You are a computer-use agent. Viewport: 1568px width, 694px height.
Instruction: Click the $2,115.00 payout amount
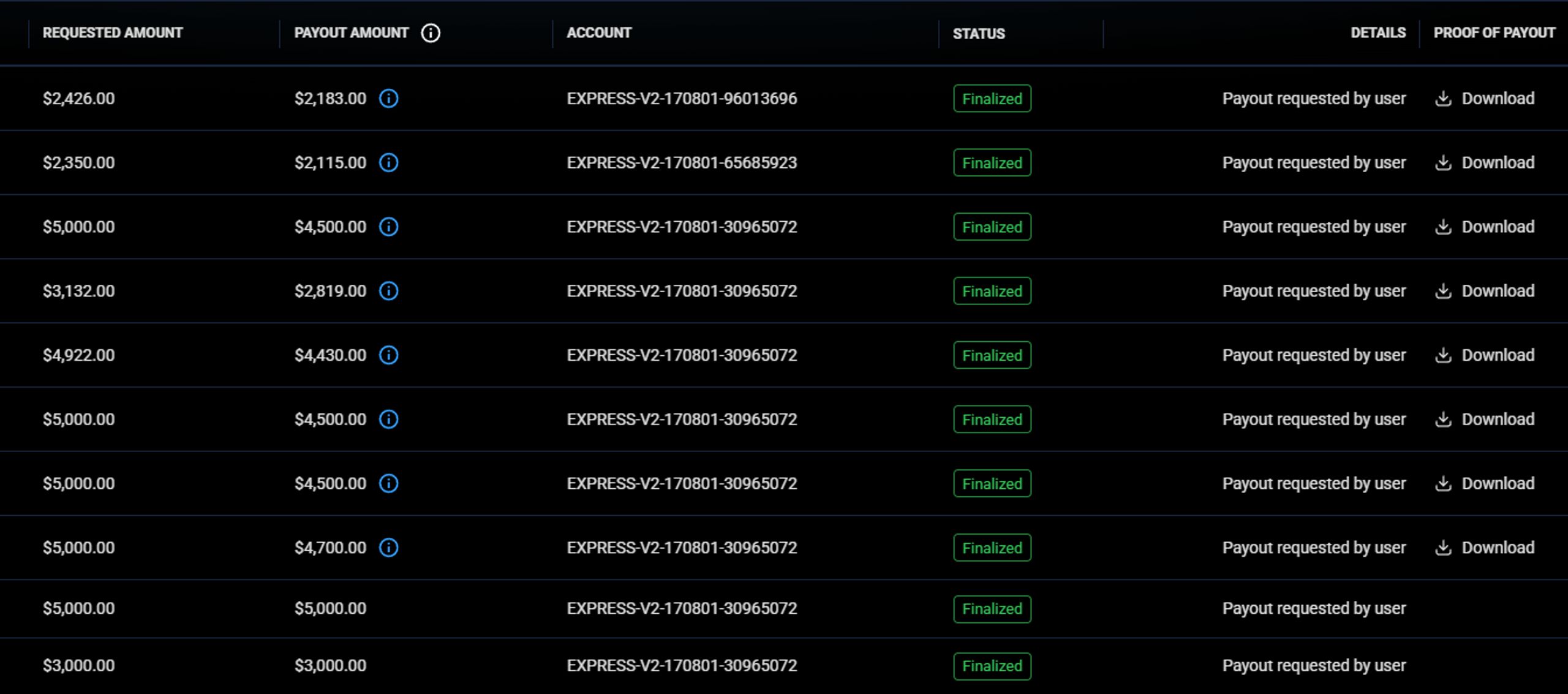(330, 163)
